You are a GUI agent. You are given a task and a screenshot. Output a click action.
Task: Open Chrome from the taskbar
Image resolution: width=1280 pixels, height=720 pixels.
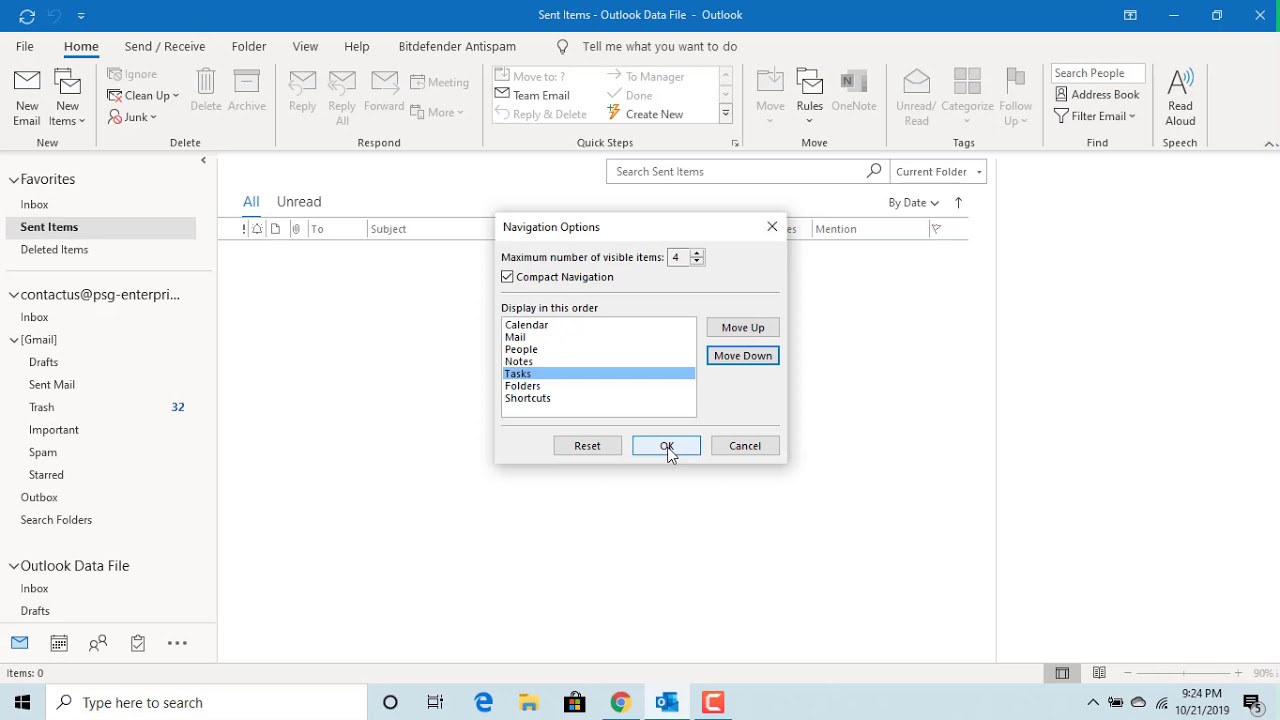coord(621,702)
